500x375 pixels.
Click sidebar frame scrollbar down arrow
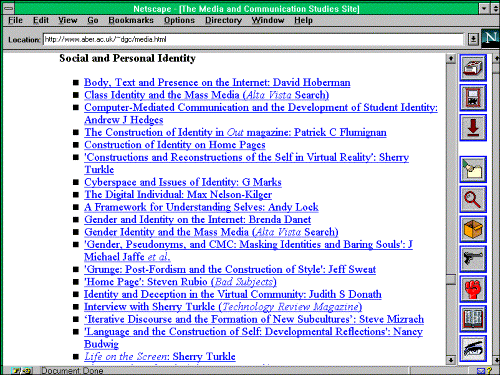tap(496, 360)
